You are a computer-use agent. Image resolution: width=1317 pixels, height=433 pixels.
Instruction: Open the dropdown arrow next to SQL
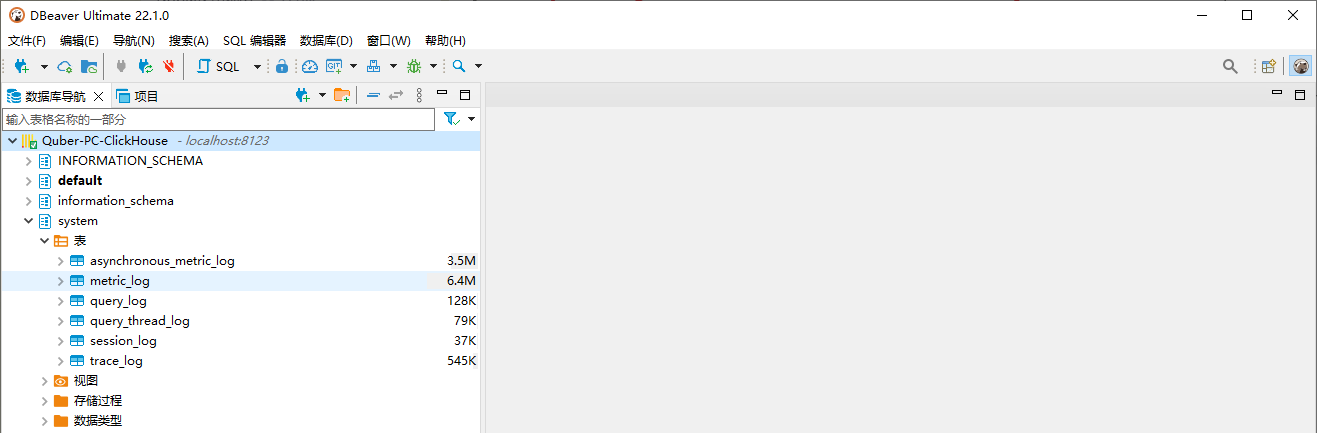257,66
